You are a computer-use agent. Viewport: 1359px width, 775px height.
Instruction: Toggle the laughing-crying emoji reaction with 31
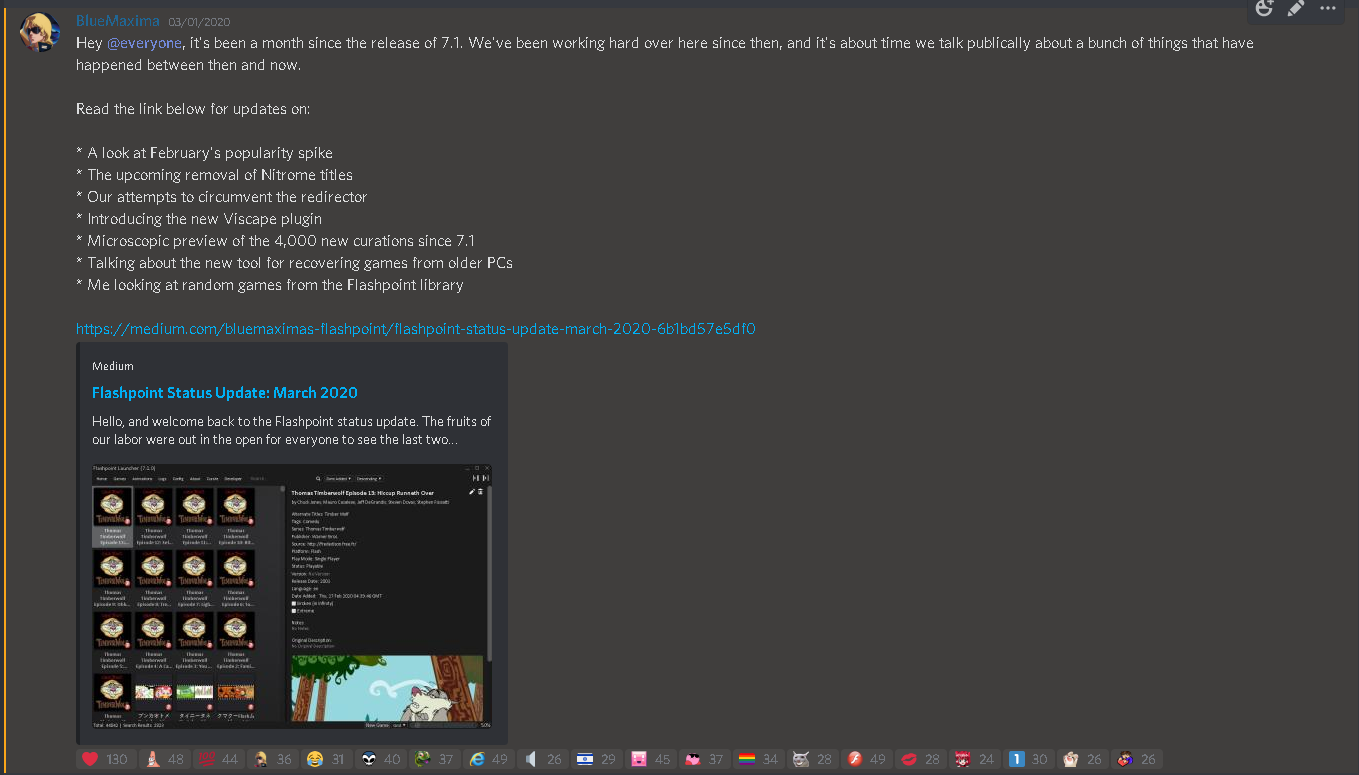[x=326, y=759]
